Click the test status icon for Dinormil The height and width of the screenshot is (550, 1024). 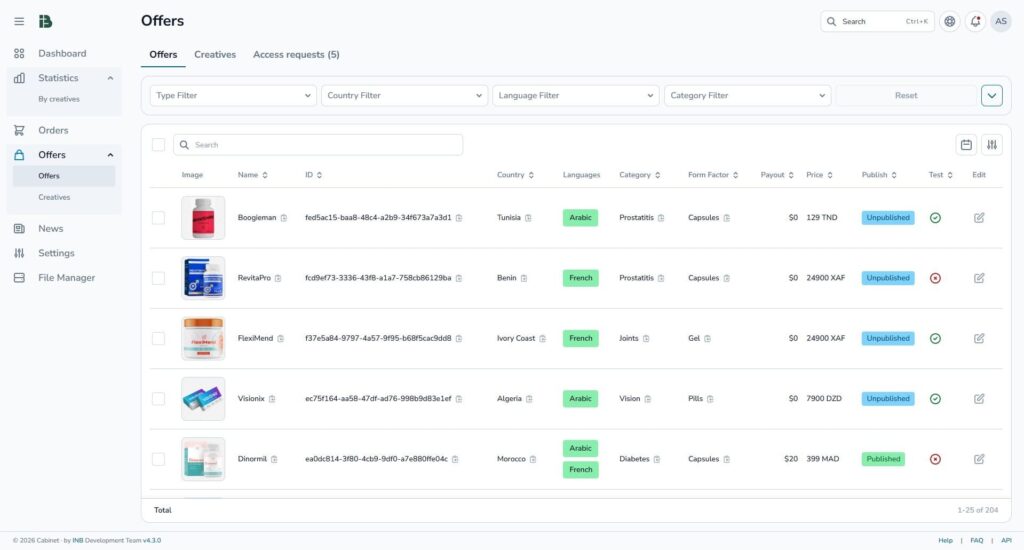point(935,459)
